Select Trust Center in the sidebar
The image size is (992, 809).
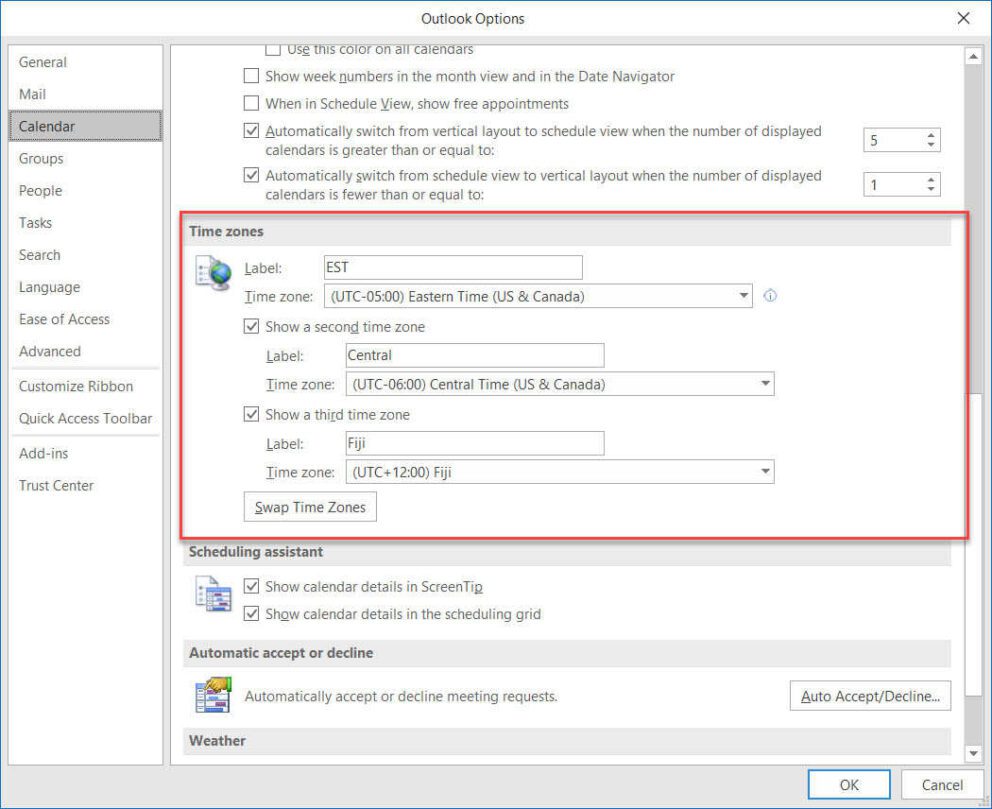pos(55,485)
